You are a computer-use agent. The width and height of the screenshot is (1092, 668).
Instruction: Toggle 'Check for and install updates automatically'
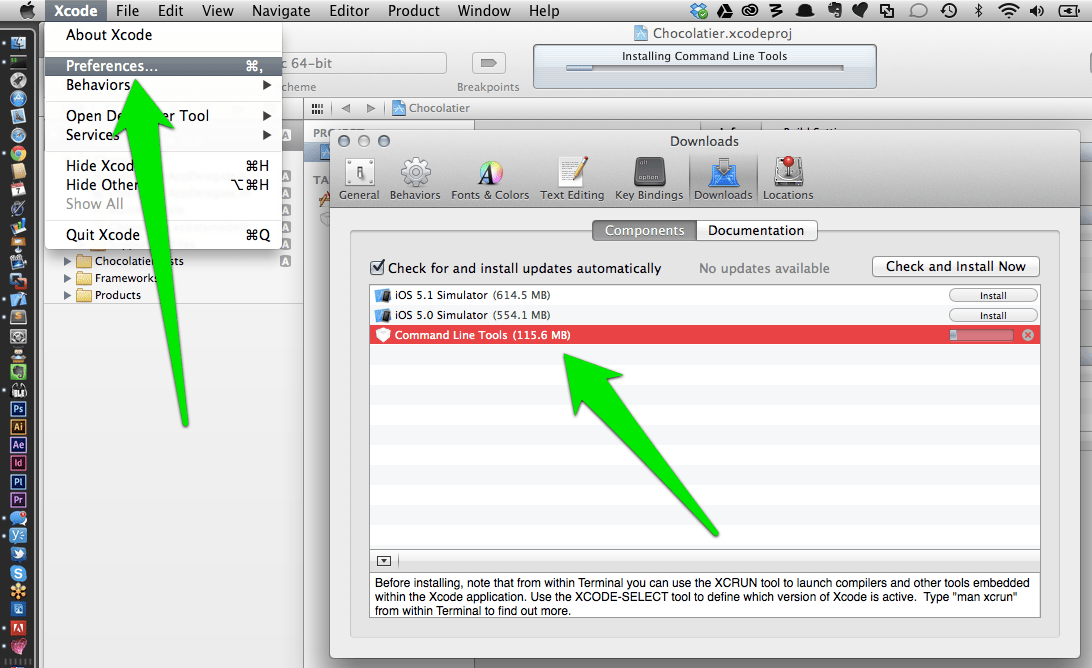[377, 267]
